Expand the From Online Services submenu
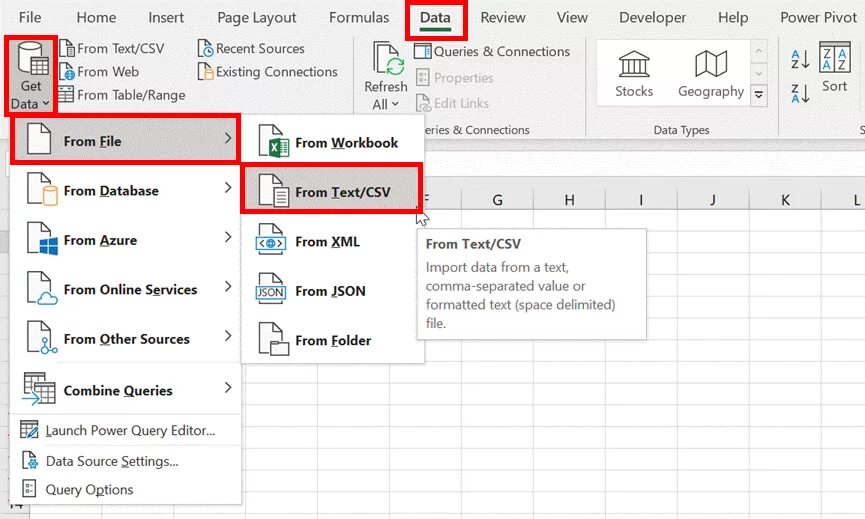The image size is (865, 519). coord(125,289)
